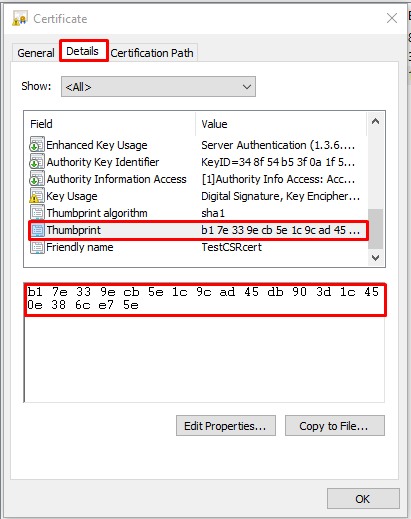Click the field list scroll up arrow
This screenshot has height=519, width=411.
pyautogui.click(x=375, y=122)
